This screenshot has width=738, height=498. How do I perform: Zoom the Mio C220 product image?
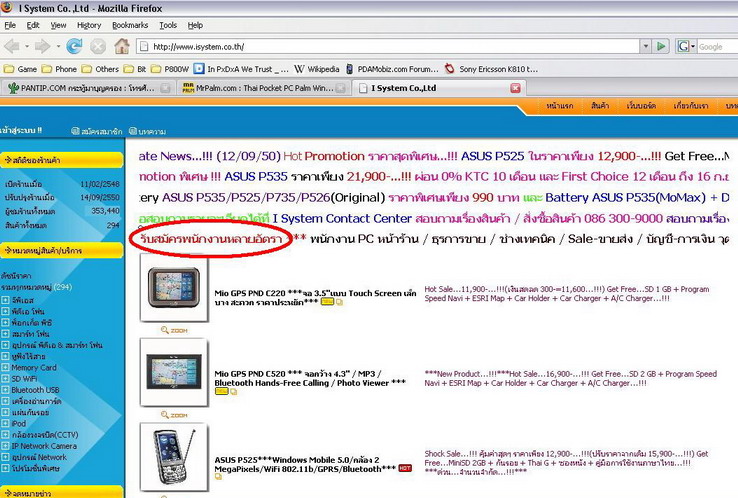(x=174, y=330)
